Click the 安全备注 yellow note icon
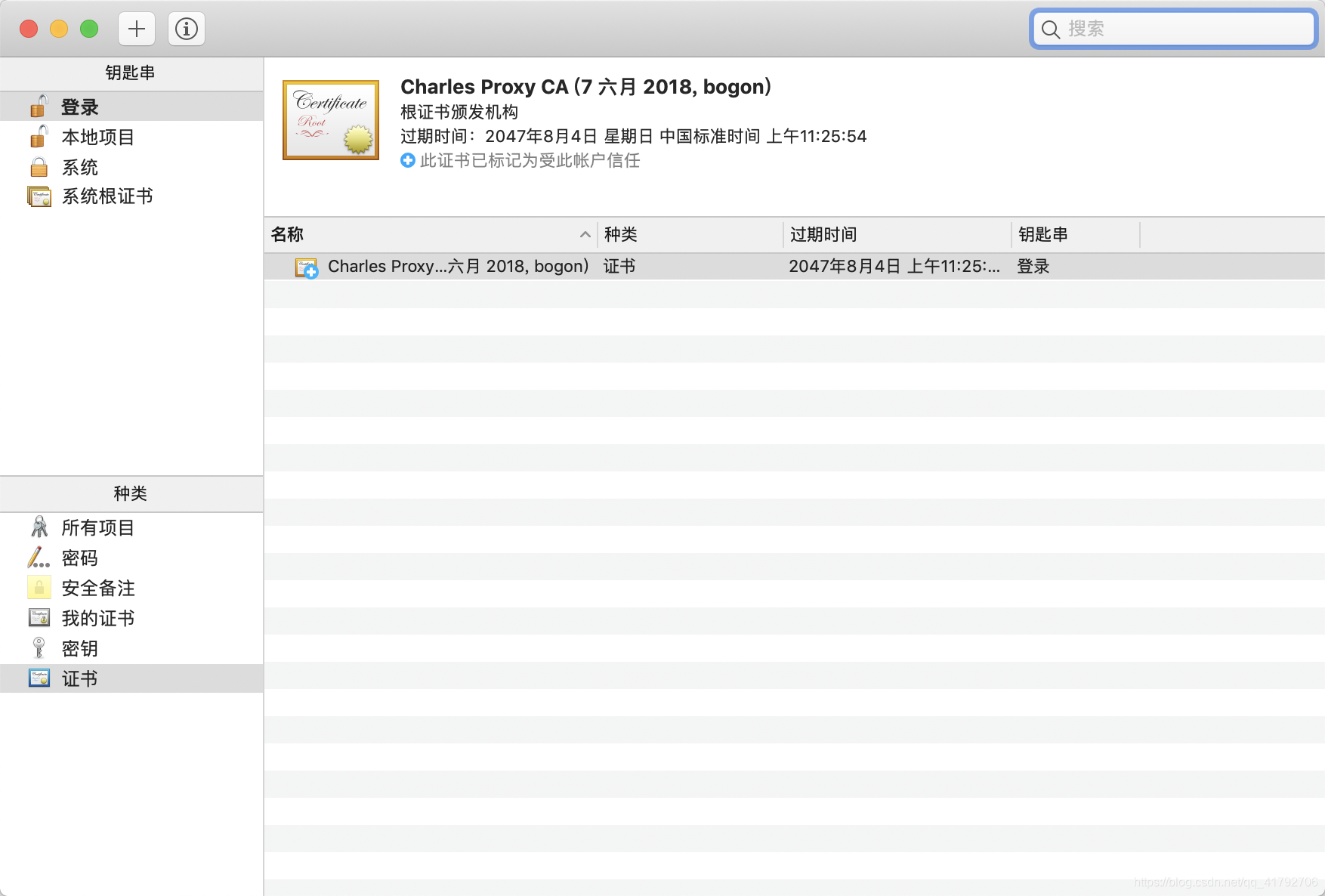The height and width of the screenshot is (896, 1325). point(39,588)
